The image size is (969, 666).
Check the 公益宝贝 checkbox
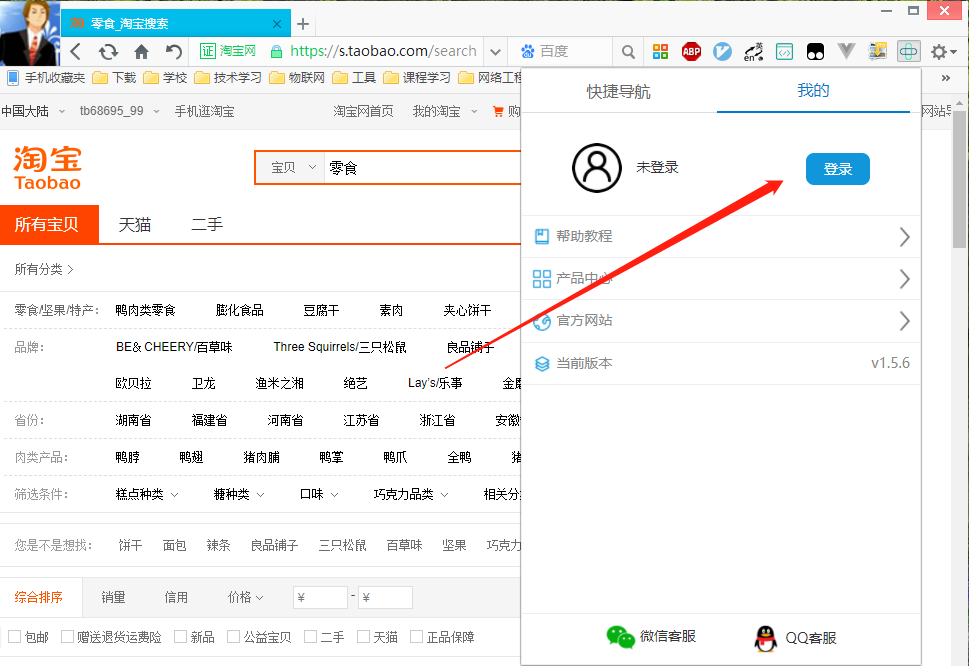point(233,636)
